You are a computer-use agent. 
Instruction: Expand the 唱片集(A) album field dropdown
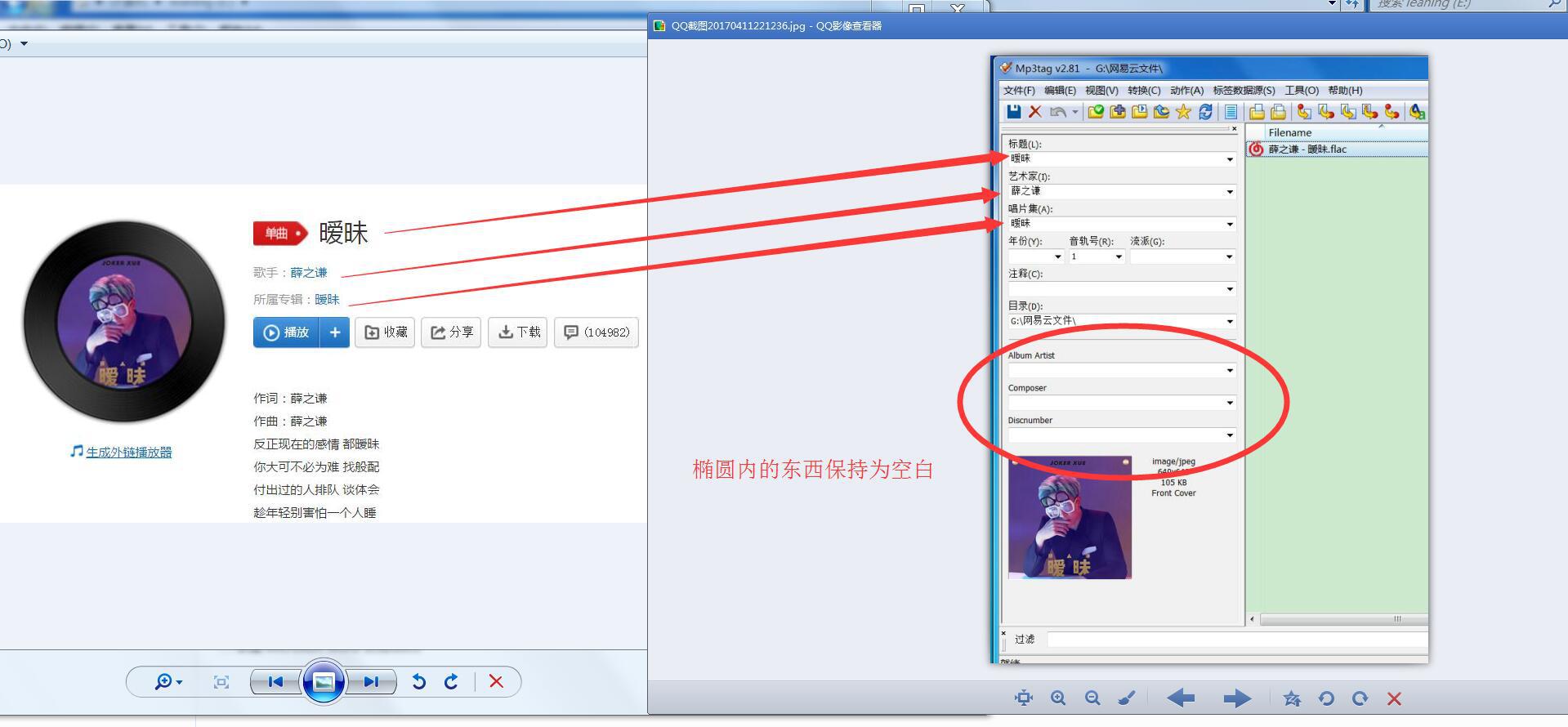pyautogui.click(x=1230, y=224)
